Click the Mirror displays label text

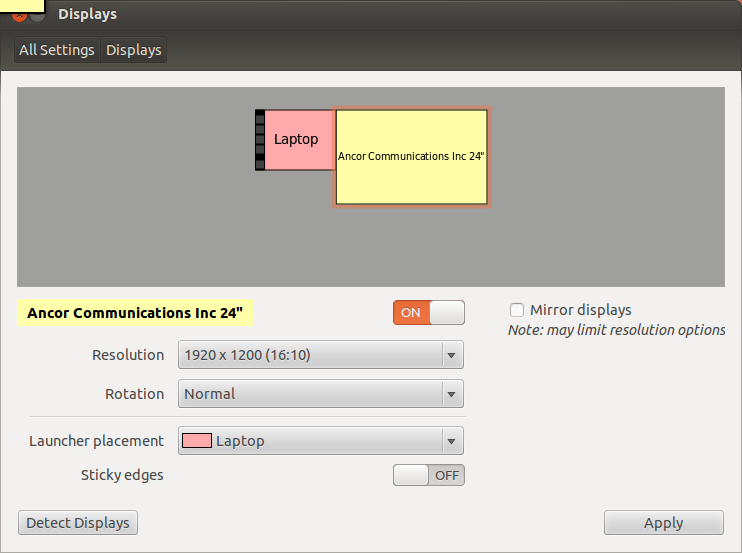pos(581,310)
